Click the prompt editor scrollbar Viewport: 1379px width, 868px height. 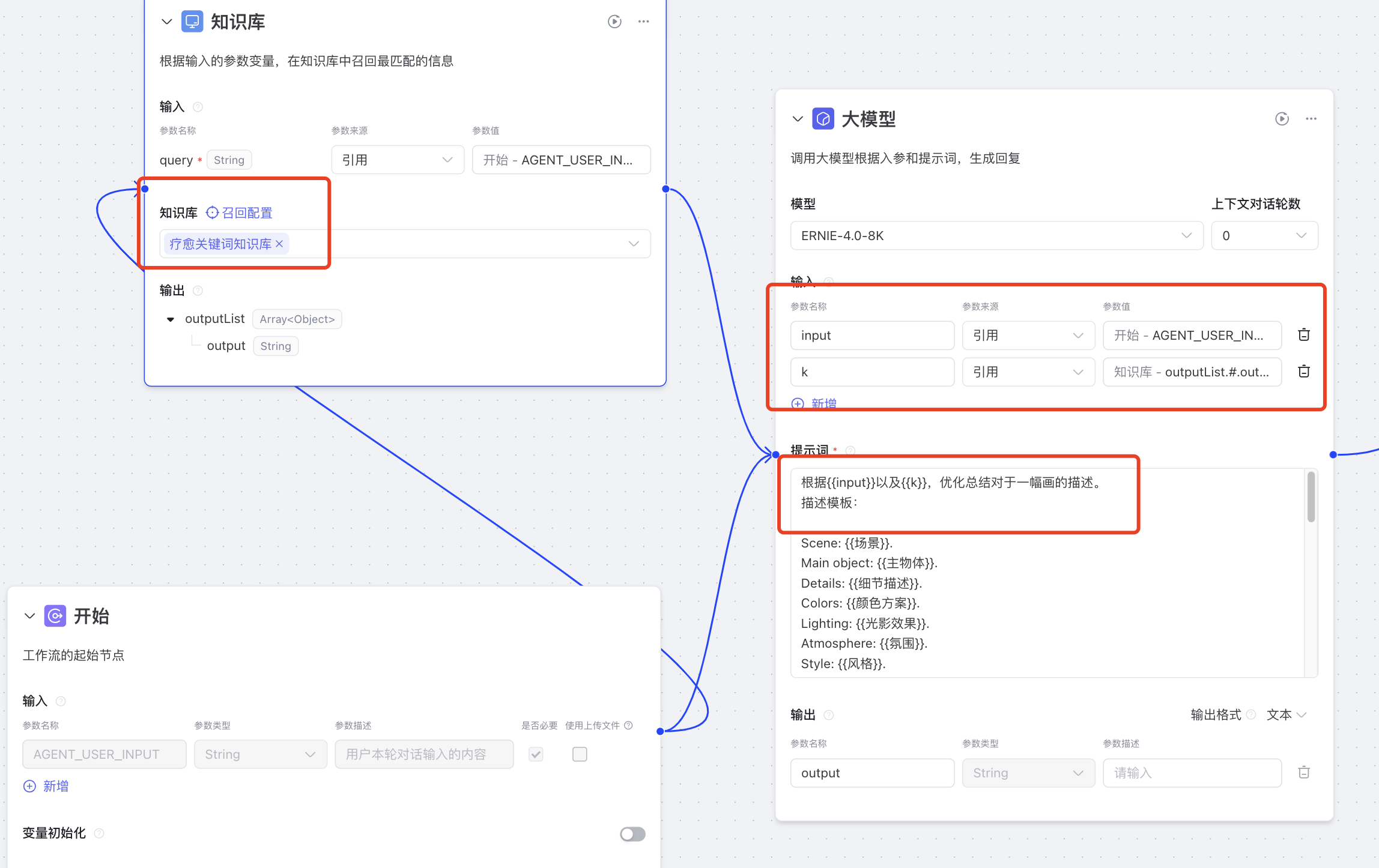pyautogui.click(x=1311, y=497)
